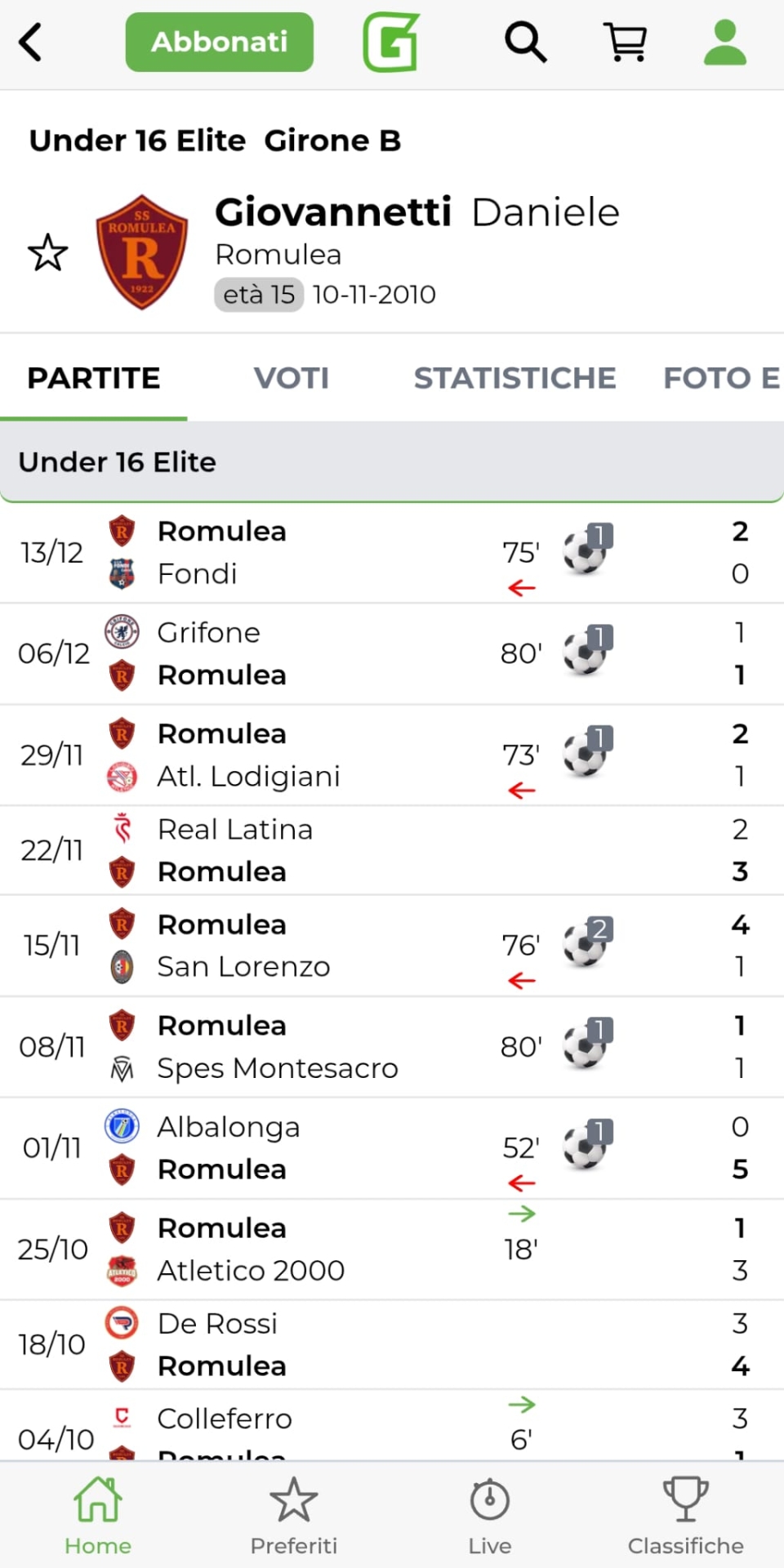Viewport: 784px width, 1568px height.
Task: Go to Home in bottom bar
Action: [98, 1516]
